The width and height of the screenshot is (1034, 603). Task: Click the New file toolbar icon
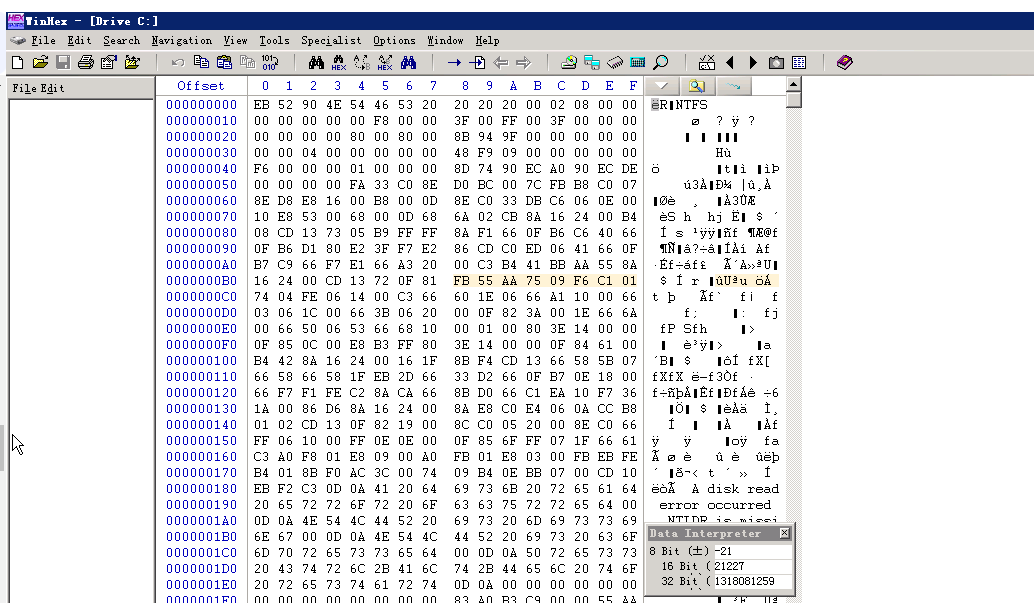click(x=18, y=63)
